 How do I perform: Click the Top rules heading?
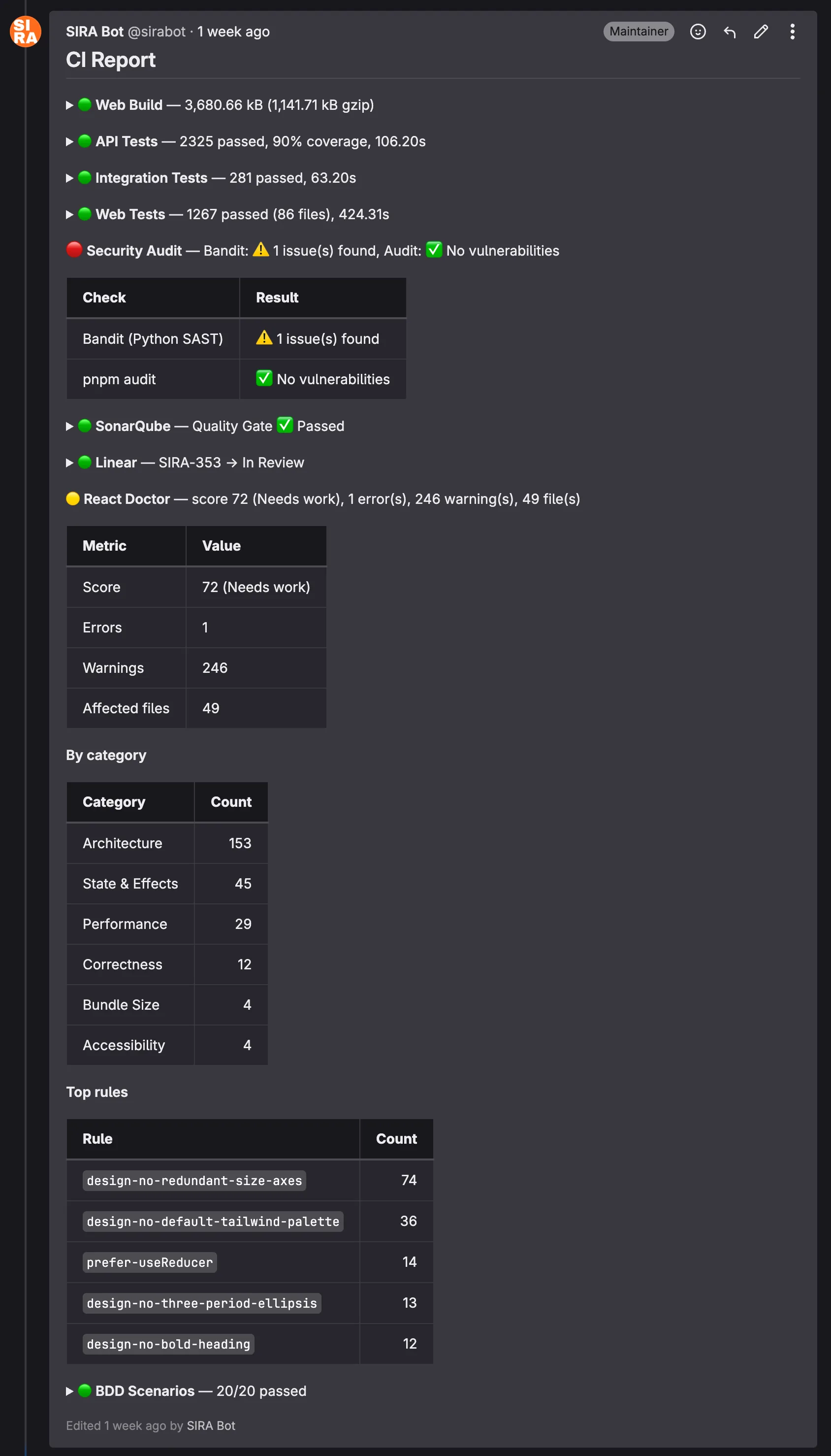[97, 1092]
